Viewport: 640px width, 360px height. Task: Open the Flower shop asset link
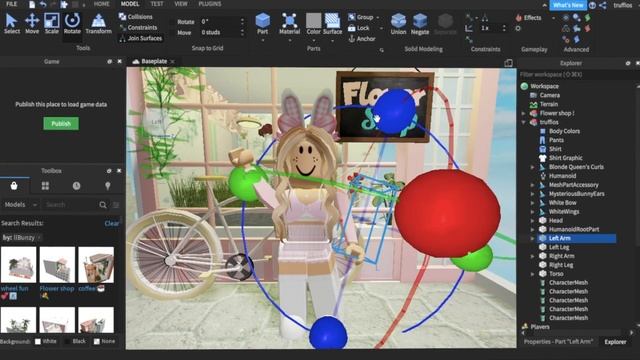pyautogui.click(x=57, y=288)
